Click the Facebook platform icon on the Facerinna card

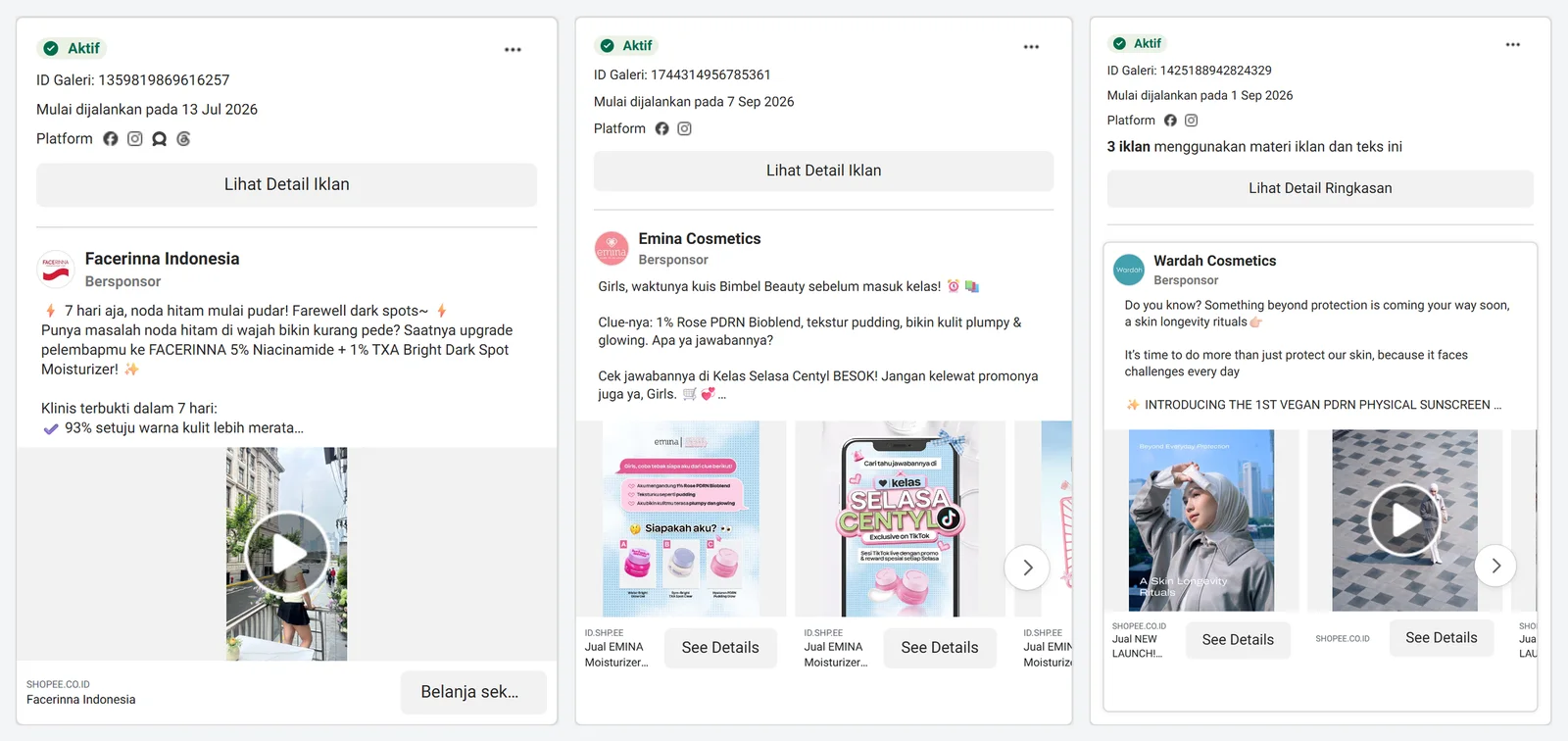tap(111, 139)
